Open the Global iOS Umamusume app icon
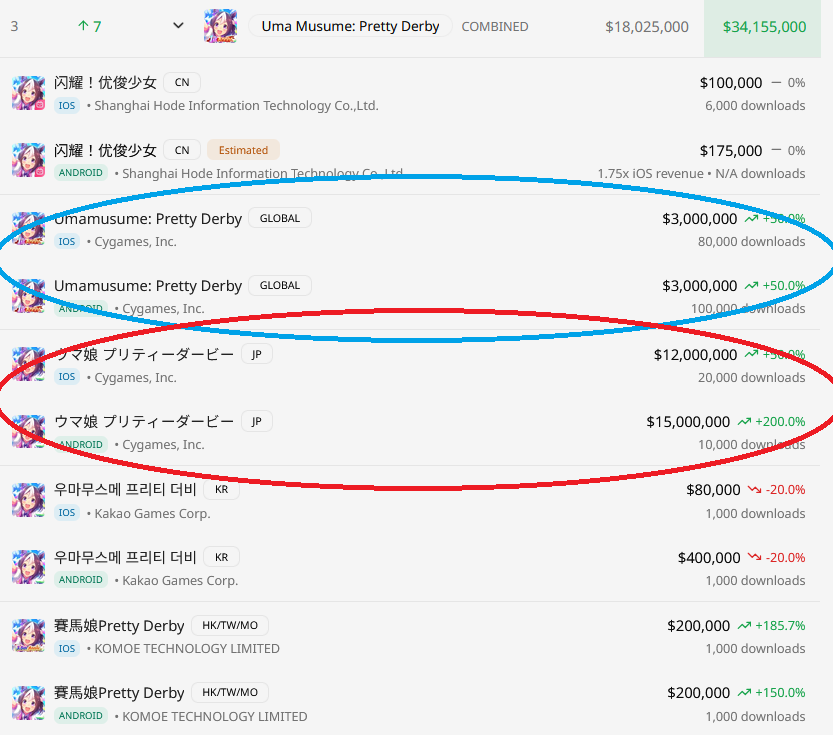The image size is (833, 735). pos(29,229)
